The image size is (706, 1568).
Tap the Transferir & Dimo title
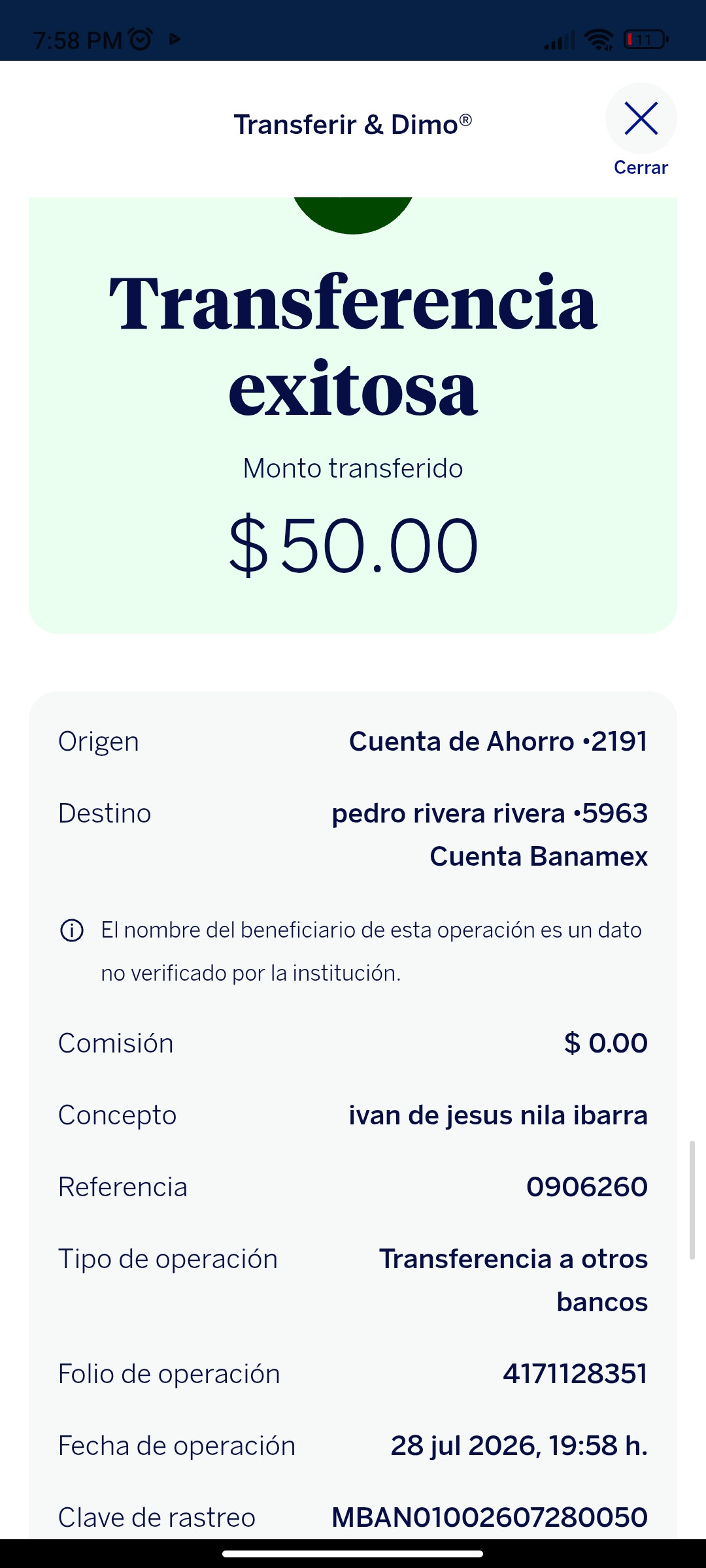[x=353, y=124]
